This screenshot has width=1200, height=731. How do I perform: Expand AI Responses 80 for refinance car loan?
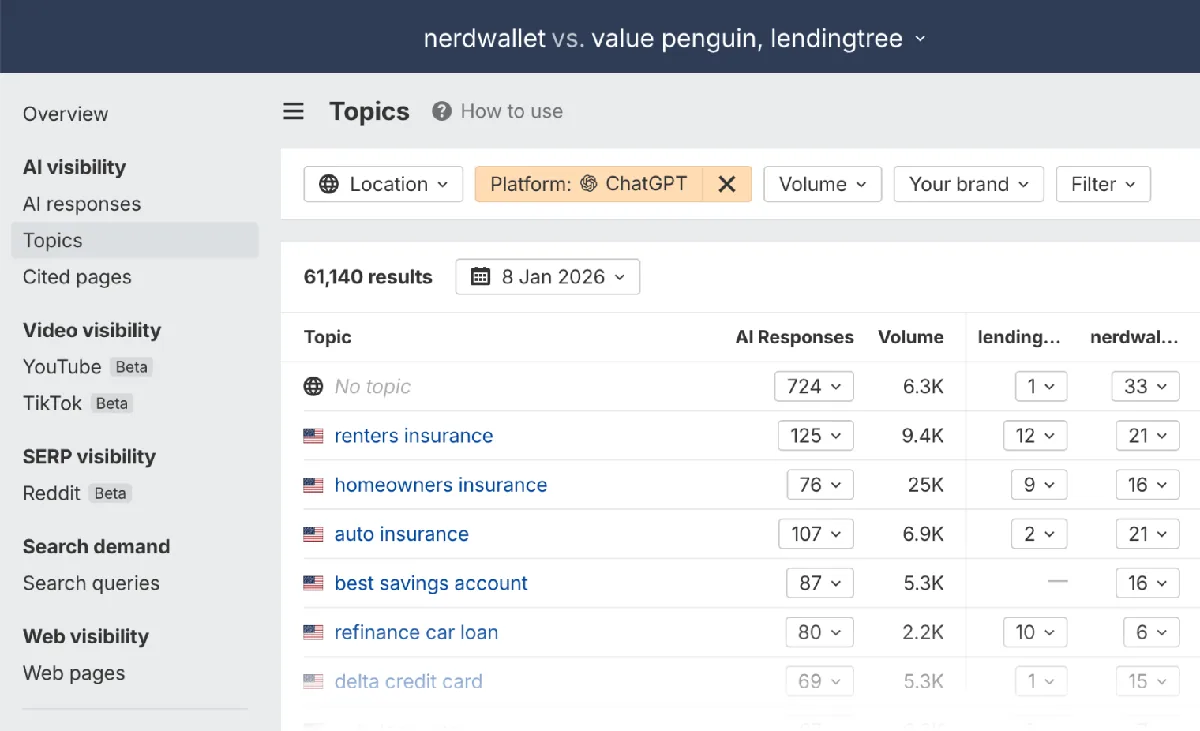[x=820, y=632]
